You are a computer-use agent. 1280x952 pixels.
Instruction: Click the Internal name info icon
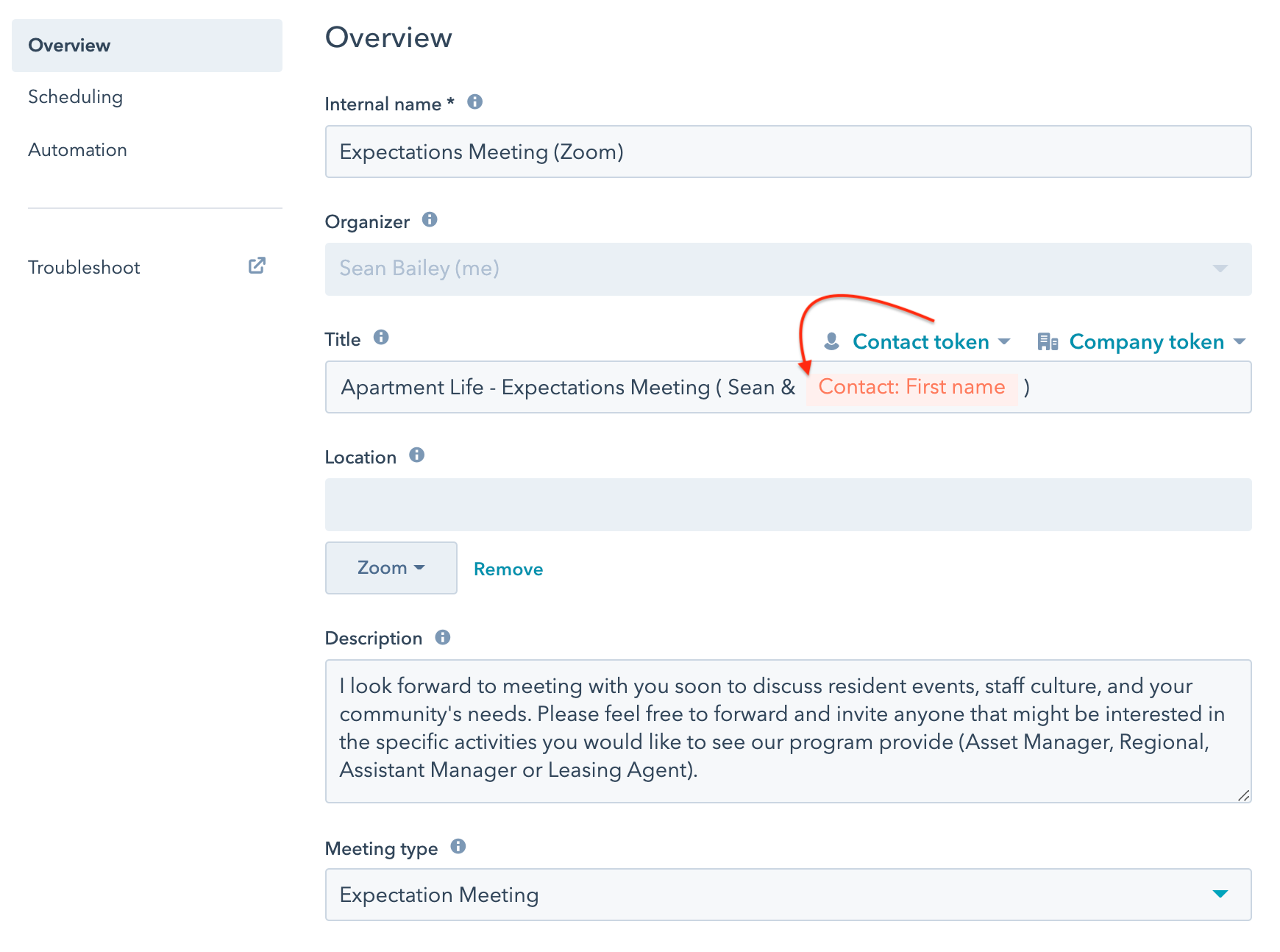click(475, 102)
